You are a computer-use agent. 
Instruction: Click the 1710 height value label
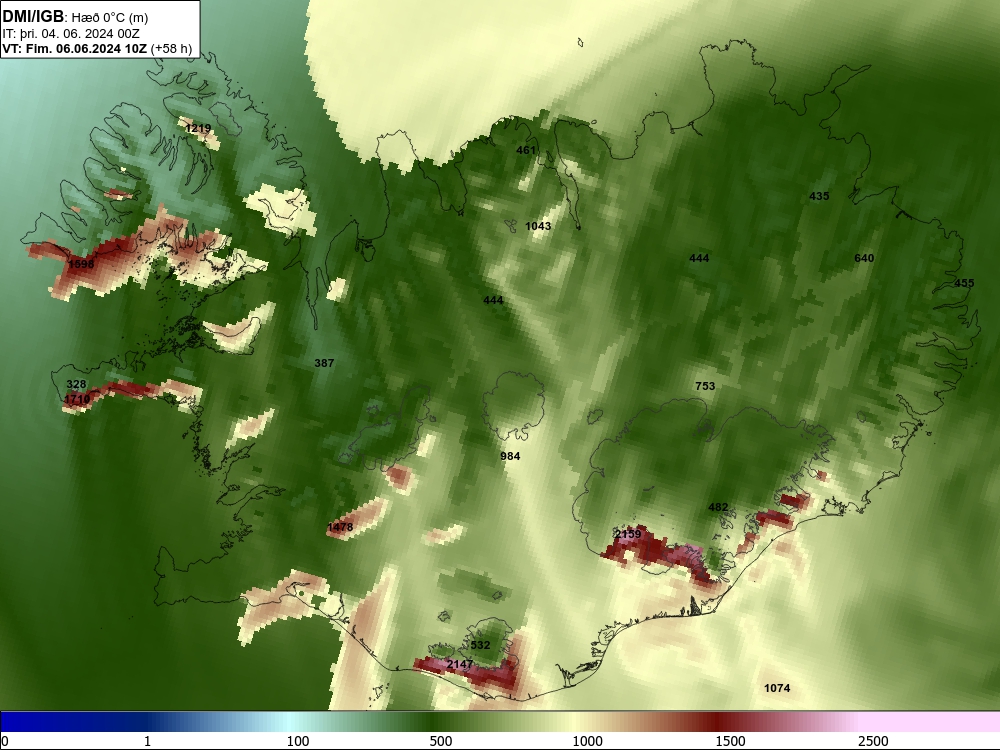pyautogui.click(x=77, y=399)
